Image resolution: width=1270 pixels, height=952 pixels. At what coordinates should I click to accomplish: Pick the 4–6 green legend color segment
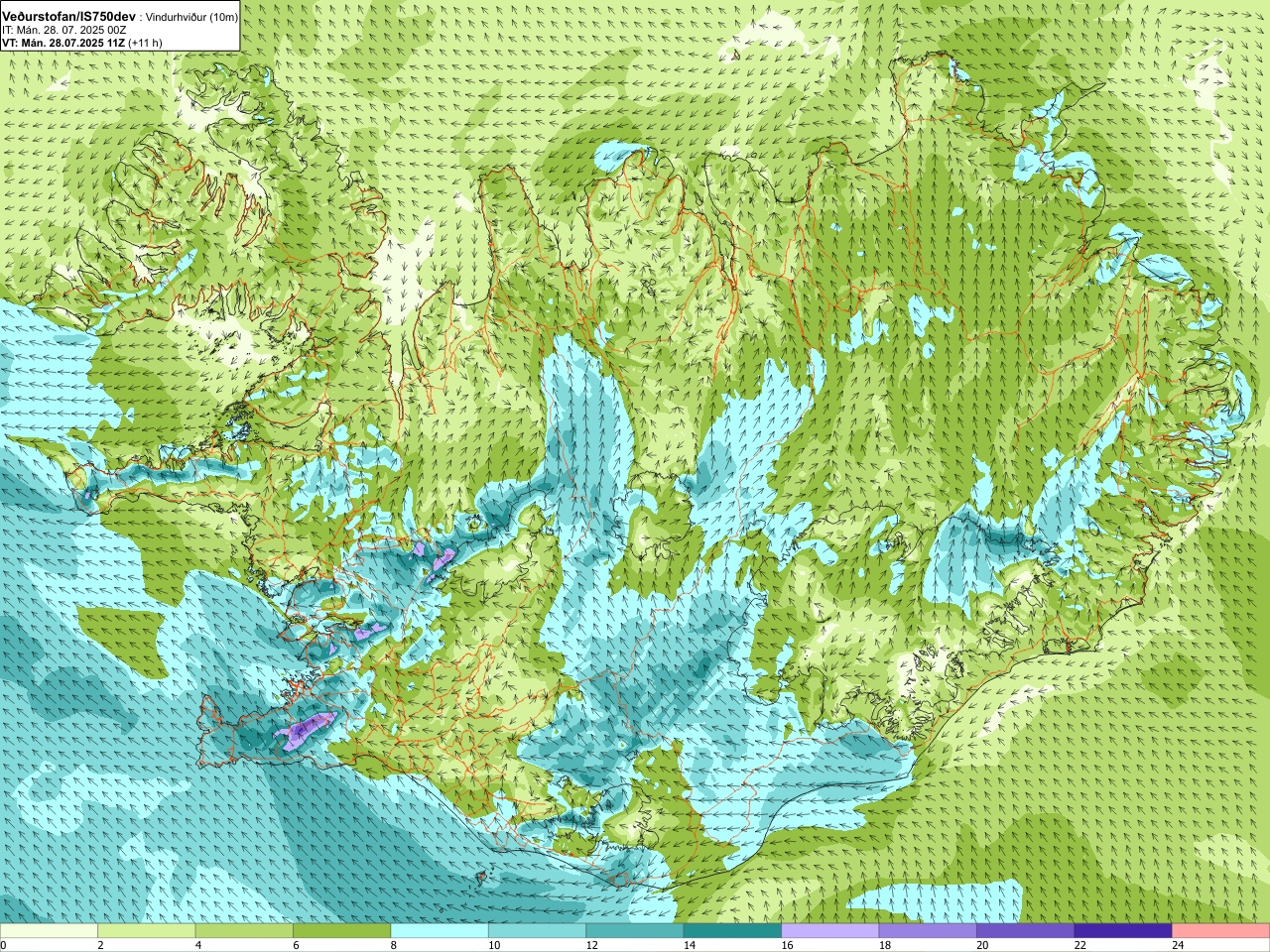(x=244, y=931)
